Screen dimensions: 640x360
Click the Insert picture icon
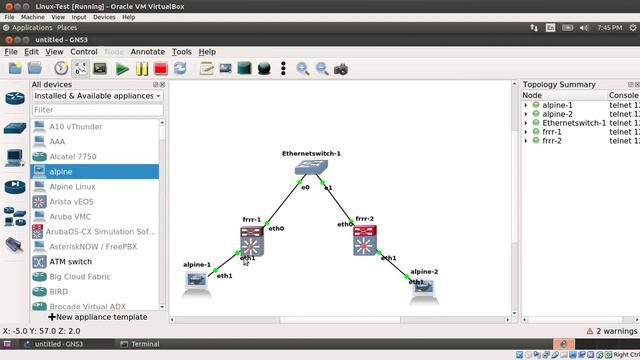tap(225, 69)
